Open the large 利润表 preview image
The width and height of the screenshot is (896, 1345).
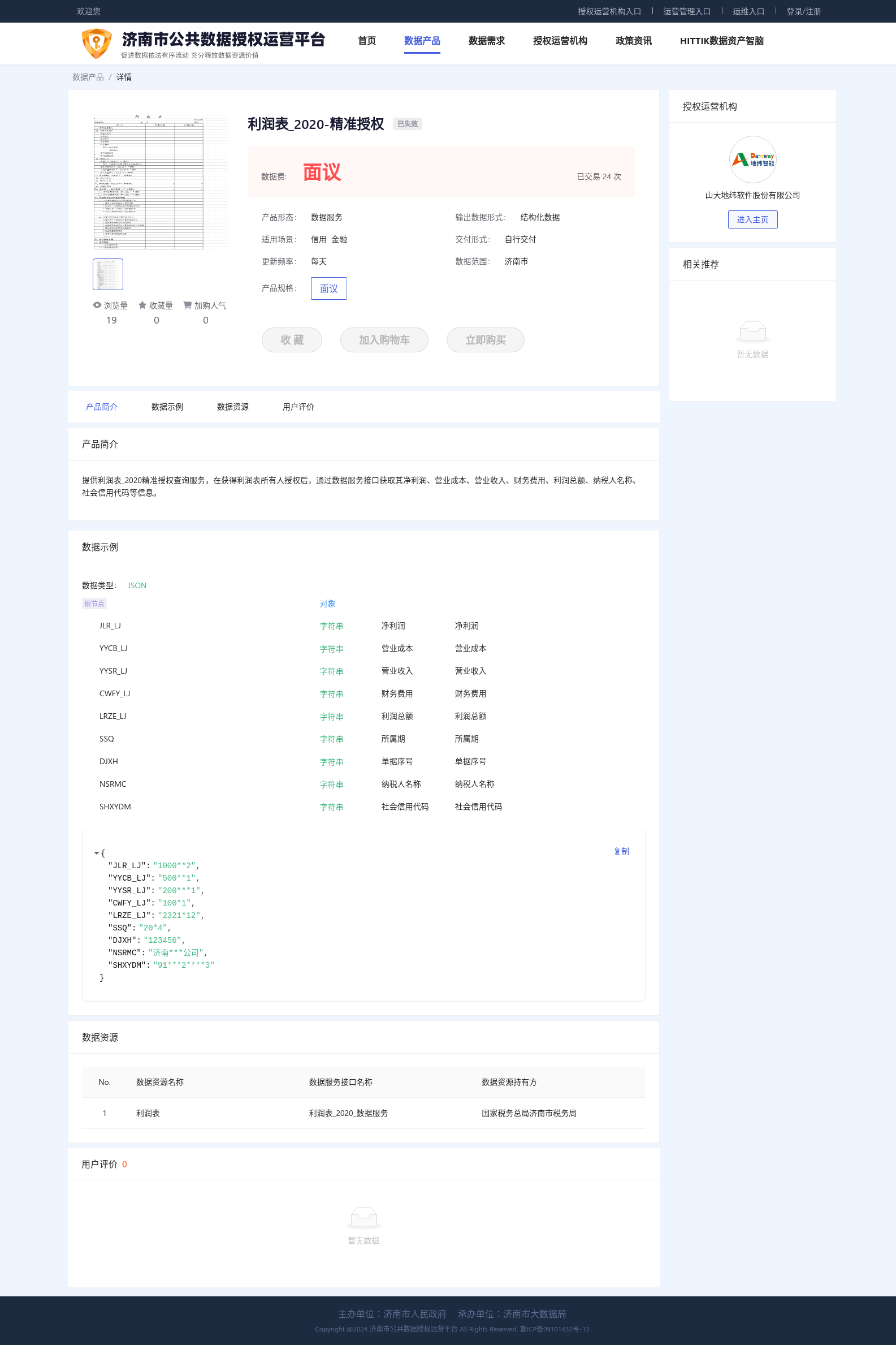(159, 182)
